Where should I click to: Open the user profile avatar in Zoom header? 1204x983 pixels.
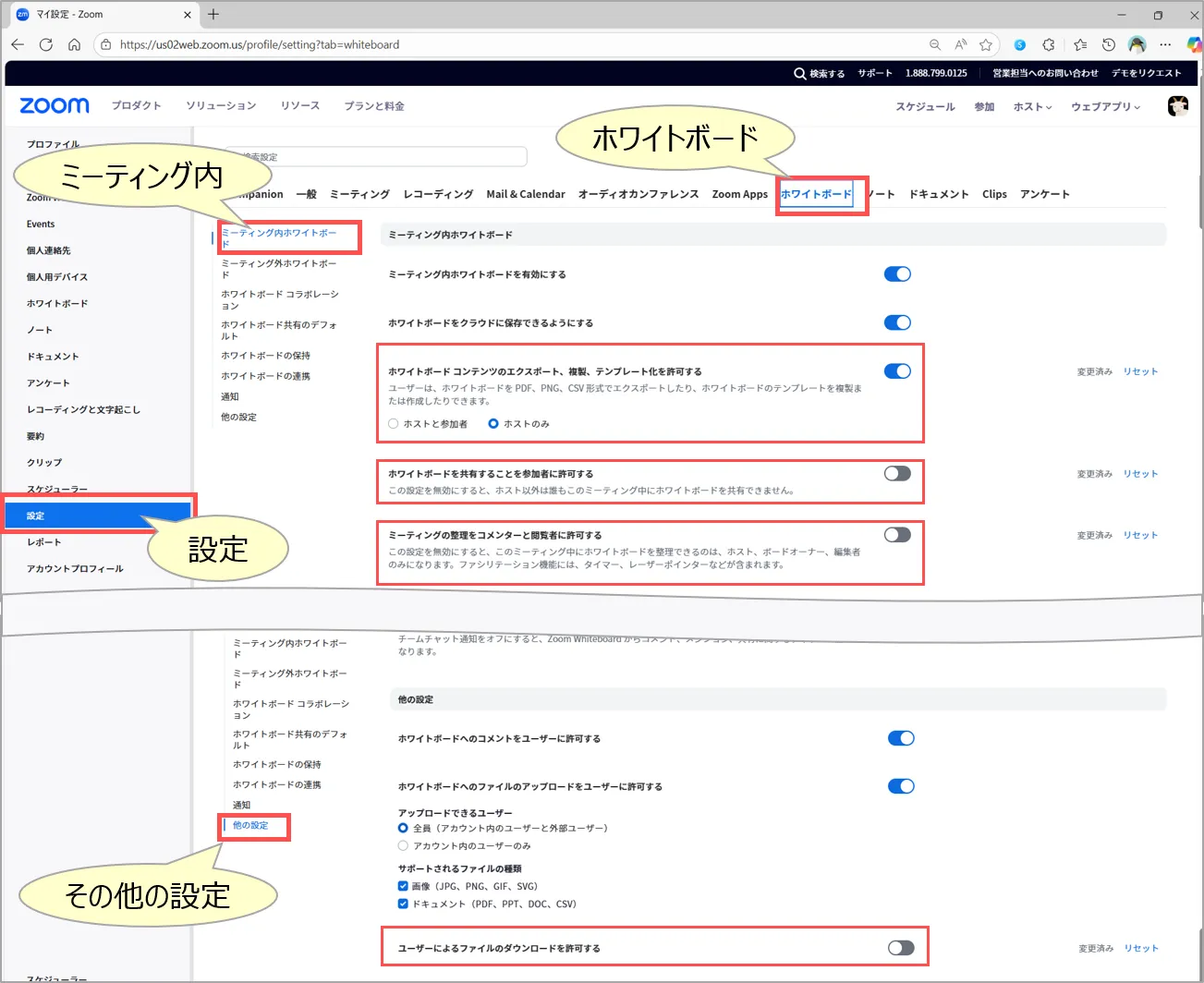click(1177, 106)
